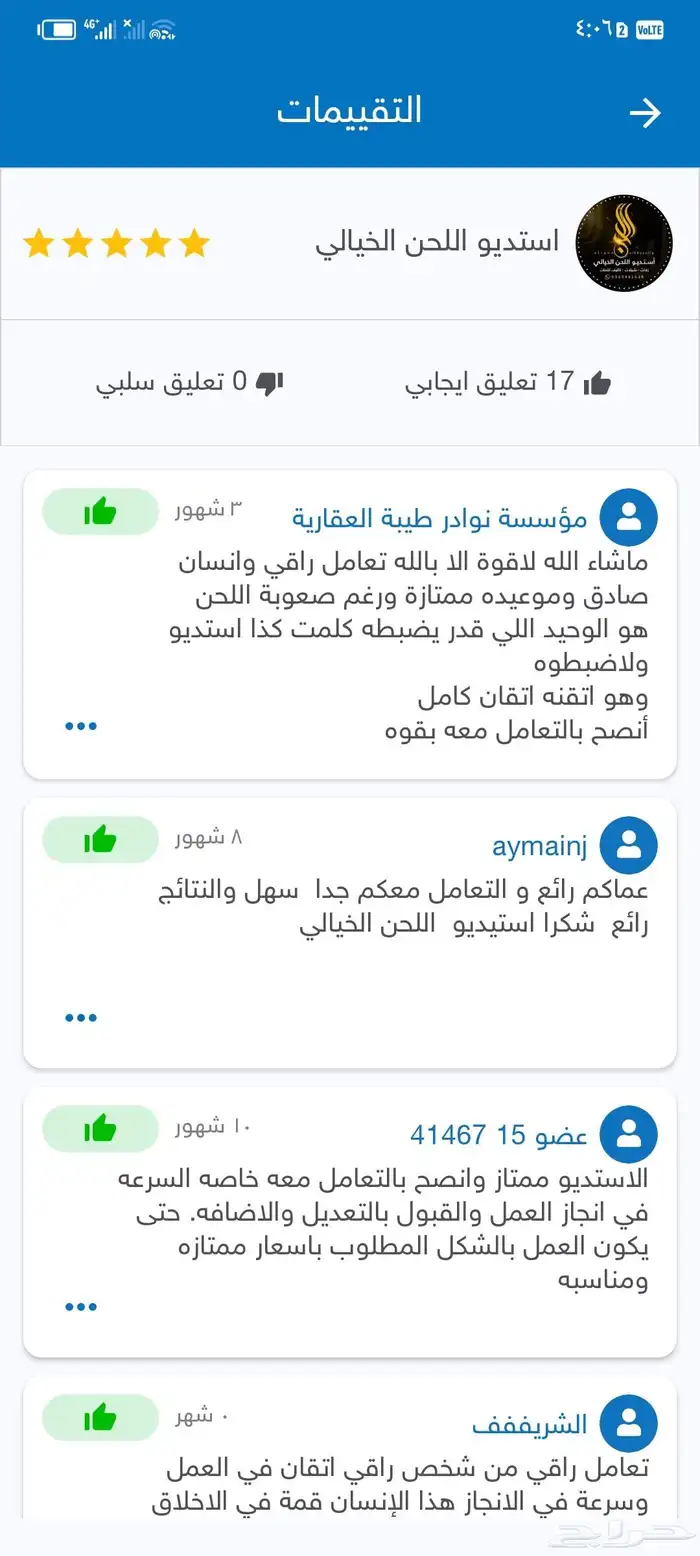The image size is (700, 1556).
Task: Click the first star in the rating row
Action: tap(41, 243)
